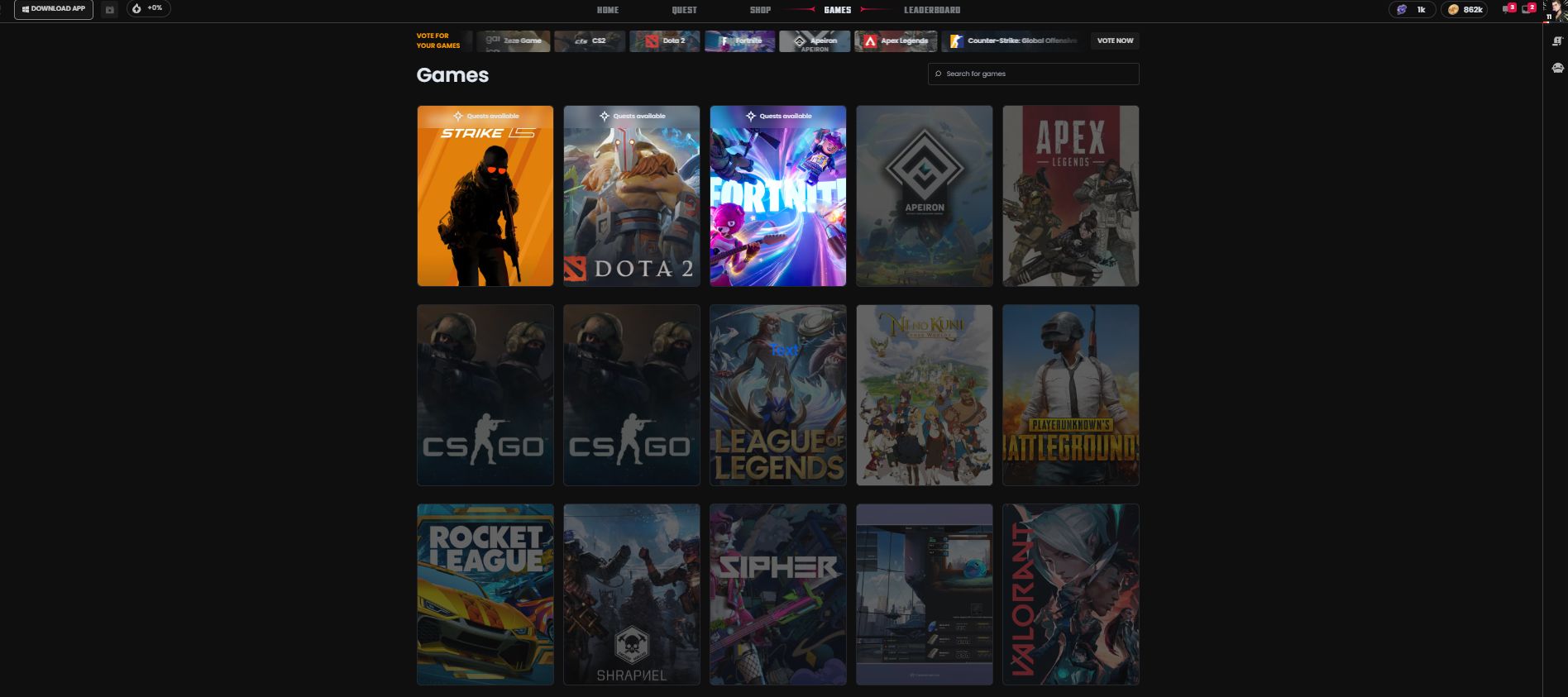Open the Ni no Kuni game card
Viewport: 1568px width, 697px height.
click(925, 395)
